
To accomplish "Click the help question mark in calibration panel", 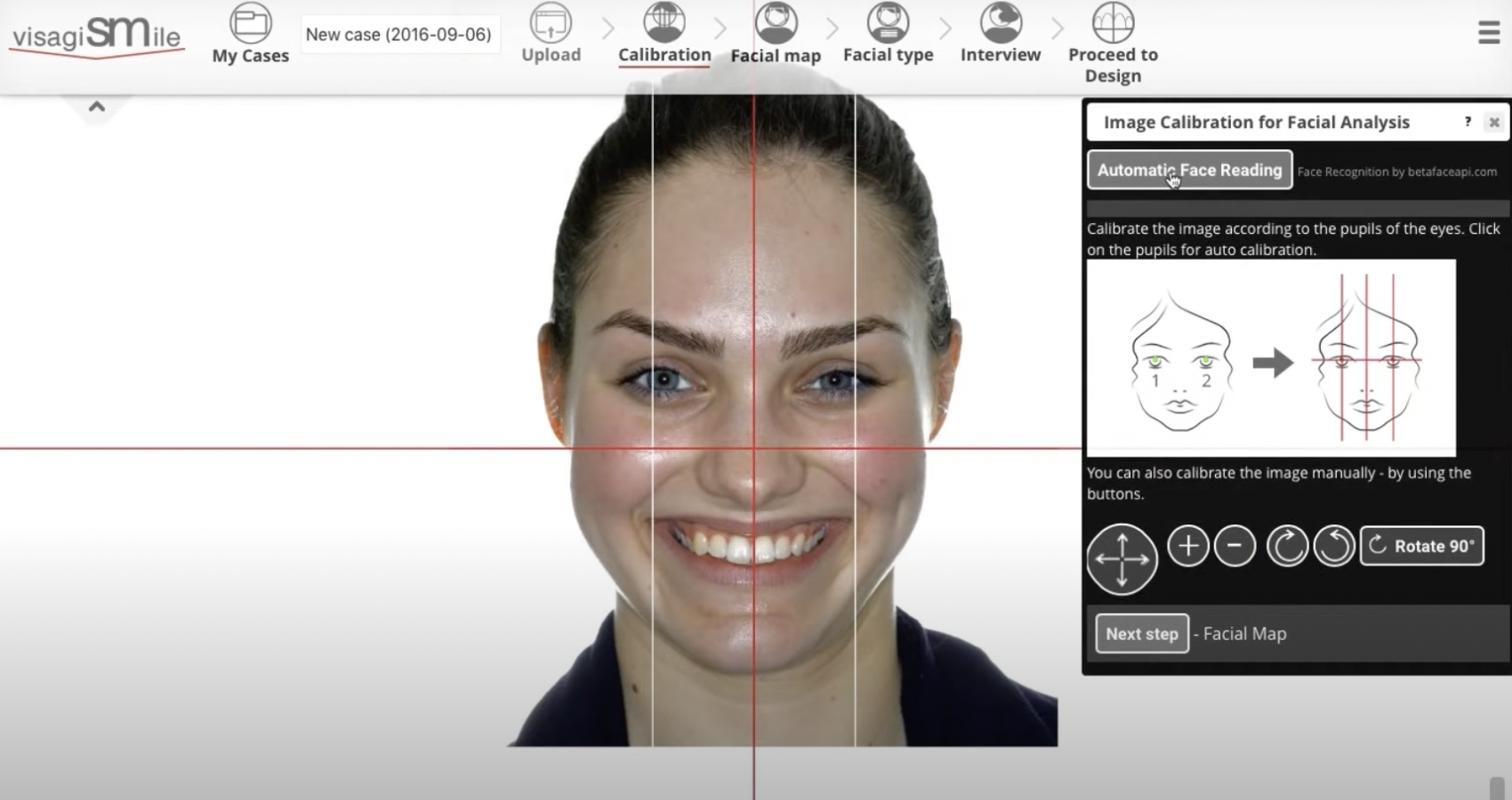I will [1468, 122].
